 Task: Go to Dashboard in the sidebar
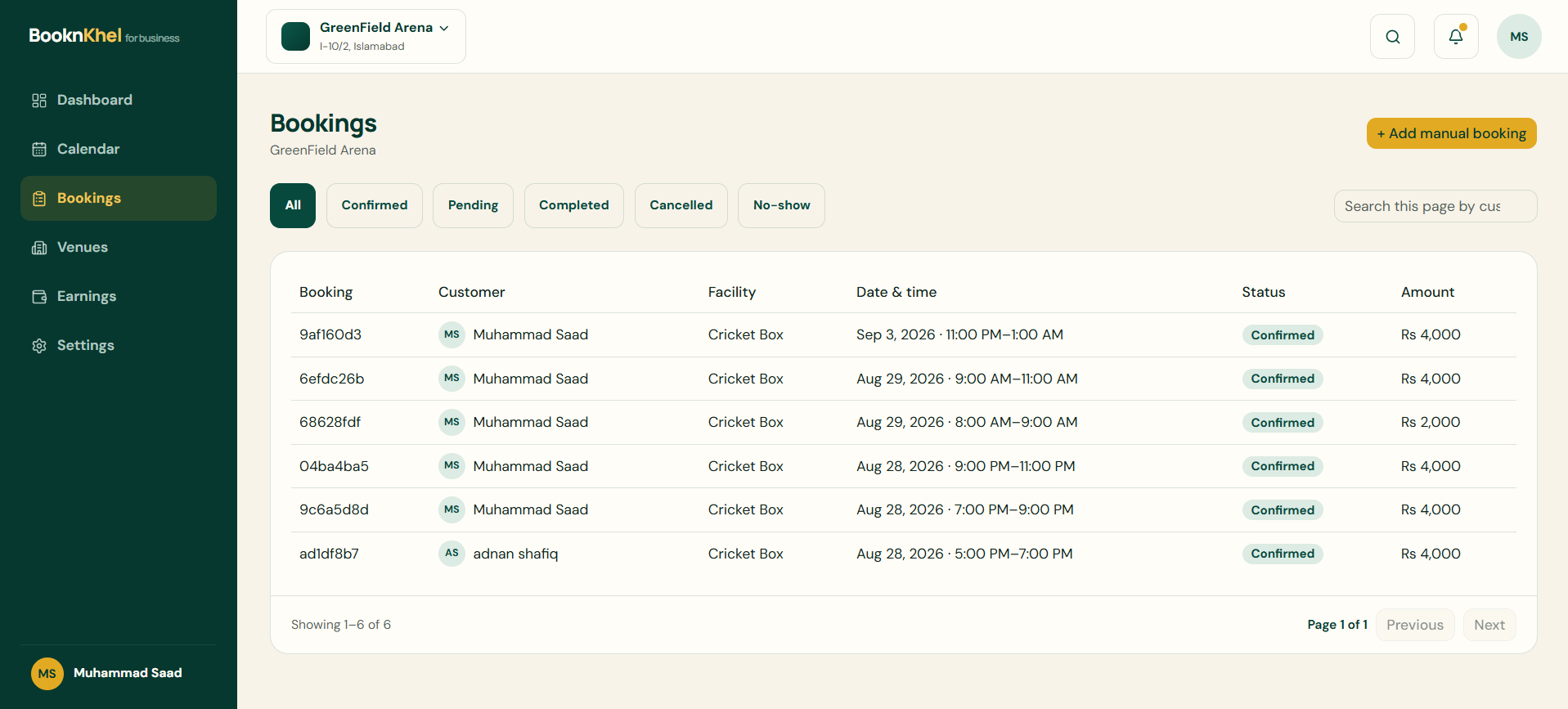click(x=119, y=100)
